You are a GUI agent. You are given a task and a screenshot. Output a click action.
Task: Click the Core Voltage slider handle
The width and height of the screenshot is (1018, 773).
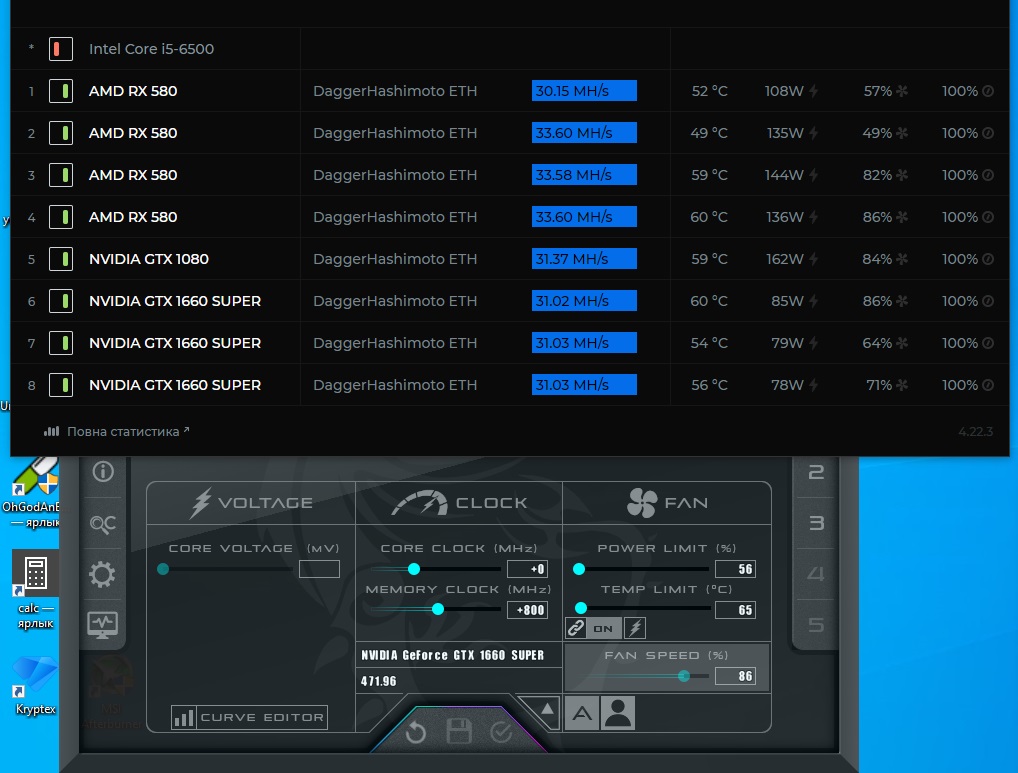coord(163,569)
